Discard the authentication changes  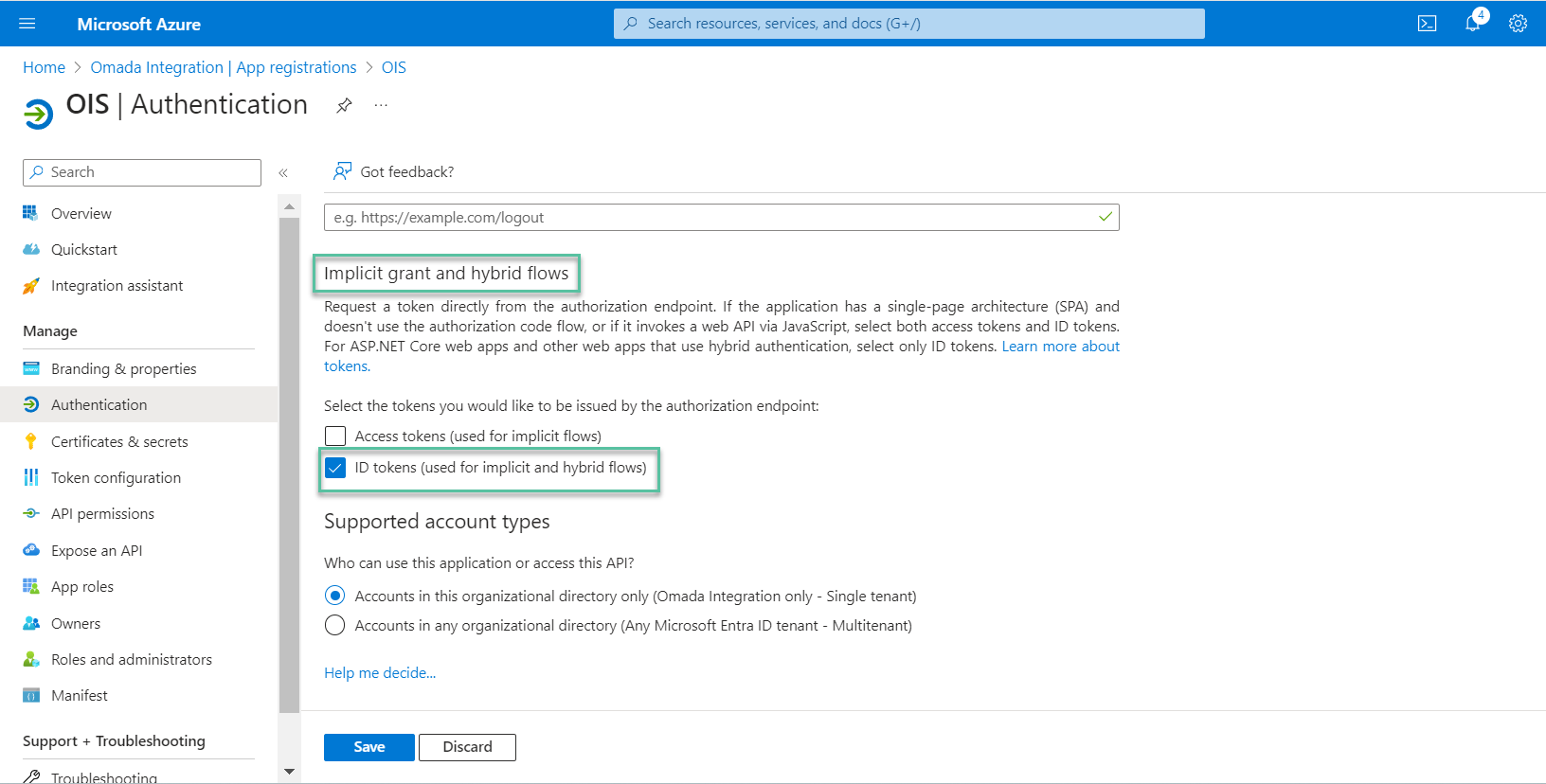coord(467,747)
